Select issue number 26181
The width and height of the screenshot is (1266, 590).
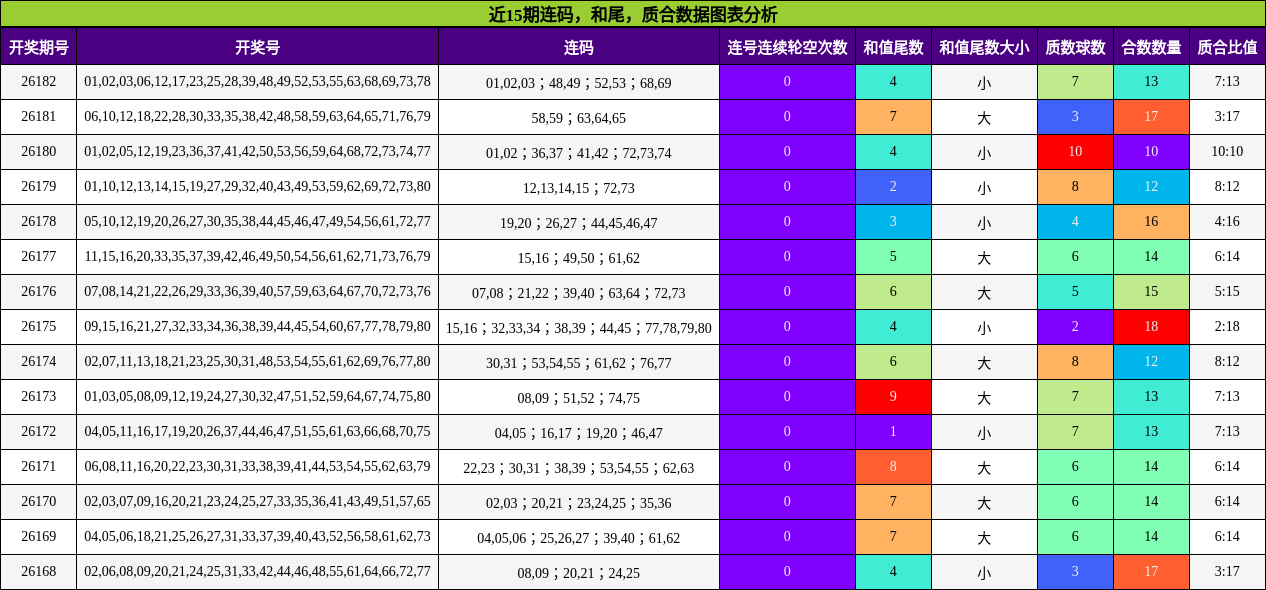[x=39, y=117]
